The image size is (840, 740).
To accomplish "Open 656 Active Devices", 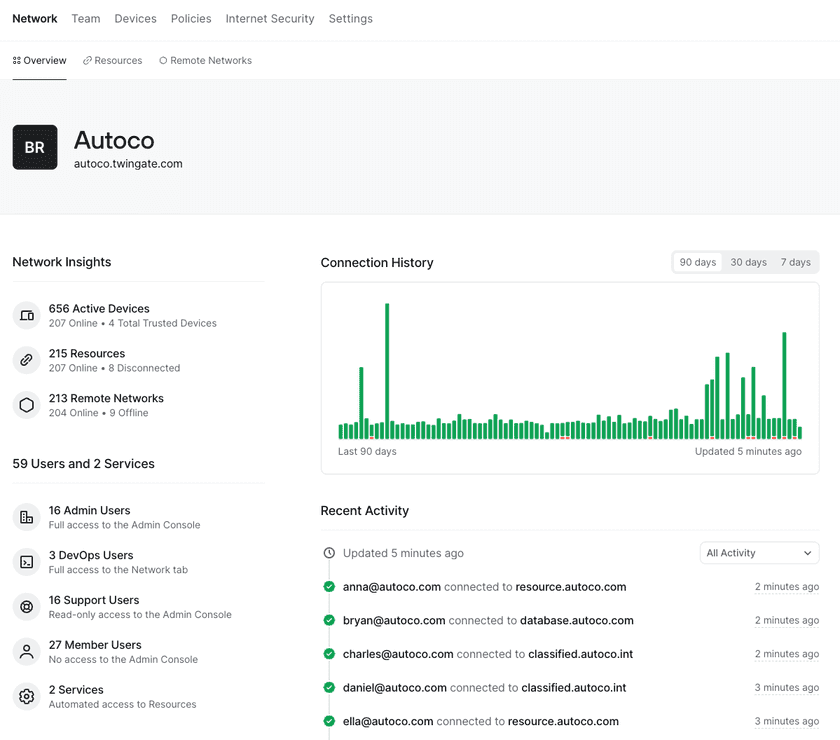I will point(99,309).
